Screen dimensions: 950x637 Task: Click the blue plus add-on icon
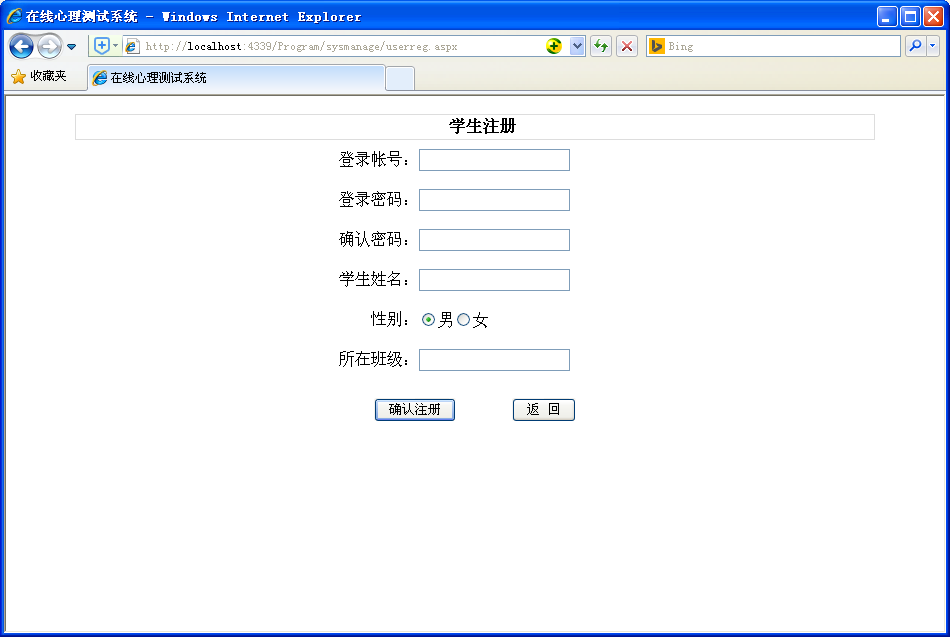click(102, 45)
